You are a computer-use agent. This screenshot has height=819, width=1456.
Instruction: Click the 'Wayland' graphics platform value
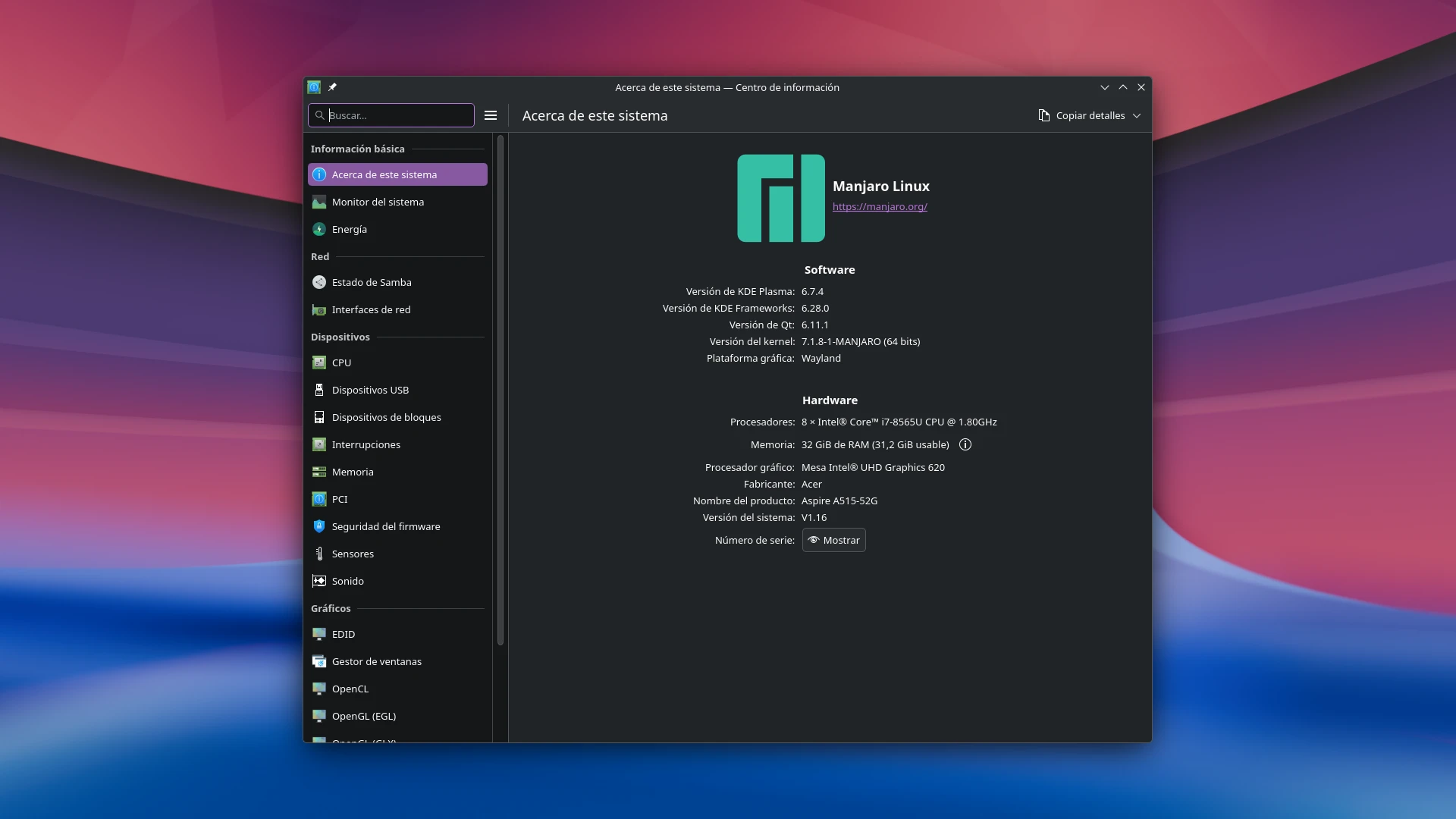tap(821, 358)
